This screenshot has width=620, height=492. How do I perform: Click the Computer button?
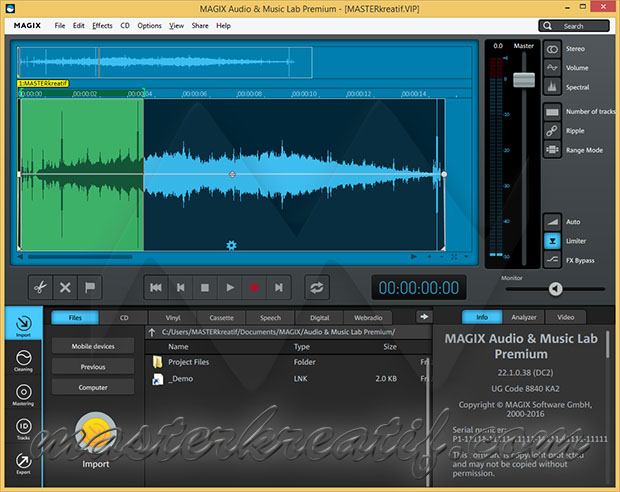pos(93,388)
